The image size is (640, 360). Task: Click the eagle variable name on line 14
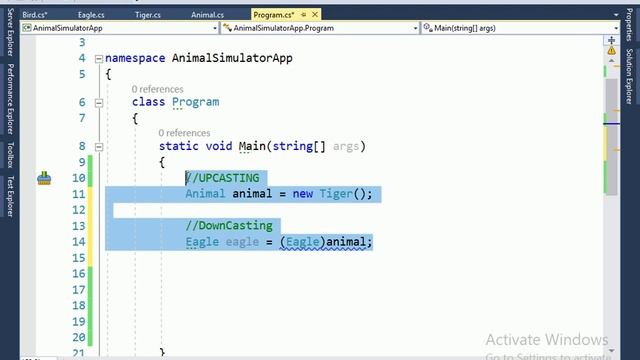click(242, 242)
